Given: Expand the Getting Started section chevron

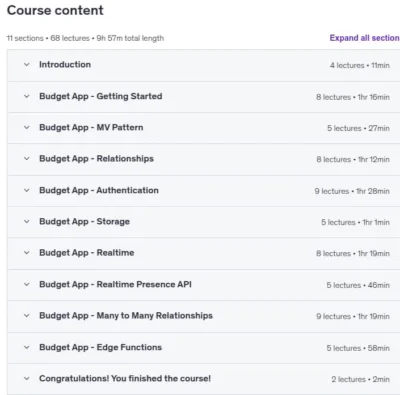Looking at the screenshot, I should 27,97.
